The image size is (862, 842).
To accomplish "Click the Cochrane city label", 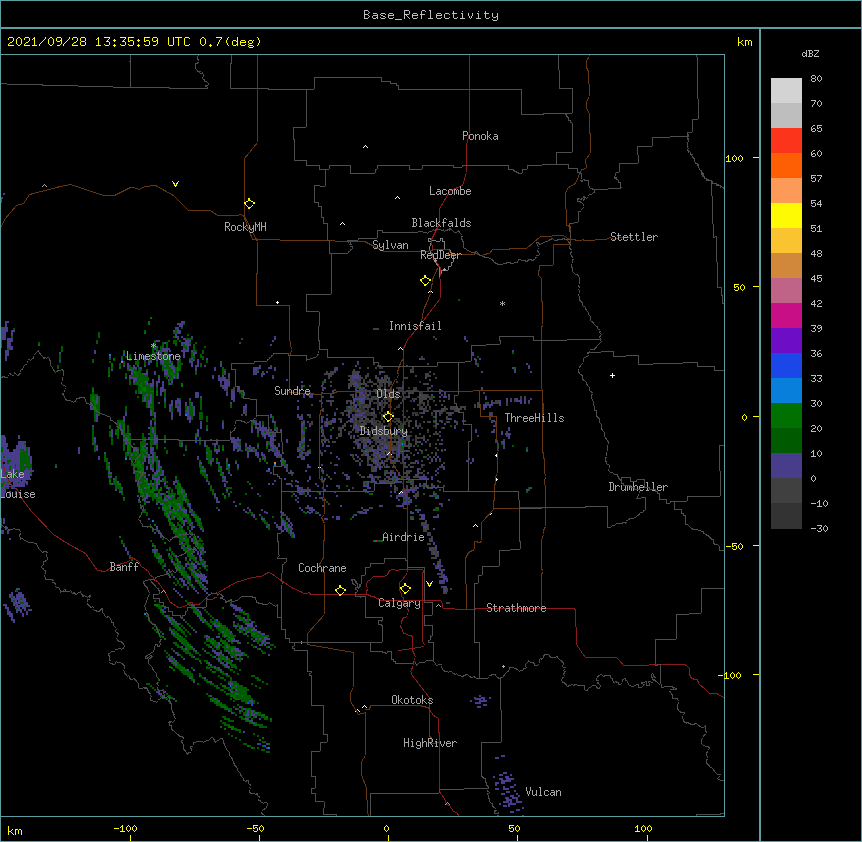I will [322, 568].
